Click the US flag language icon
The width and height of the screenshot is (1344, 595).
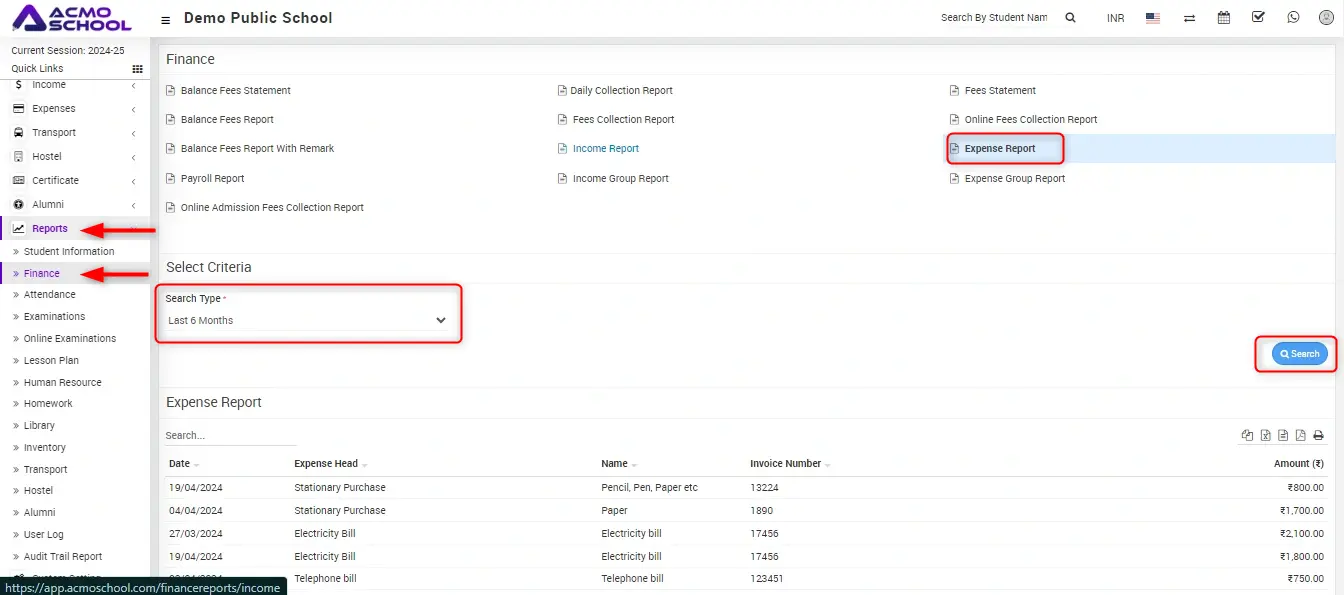(x=1153, y=18)
